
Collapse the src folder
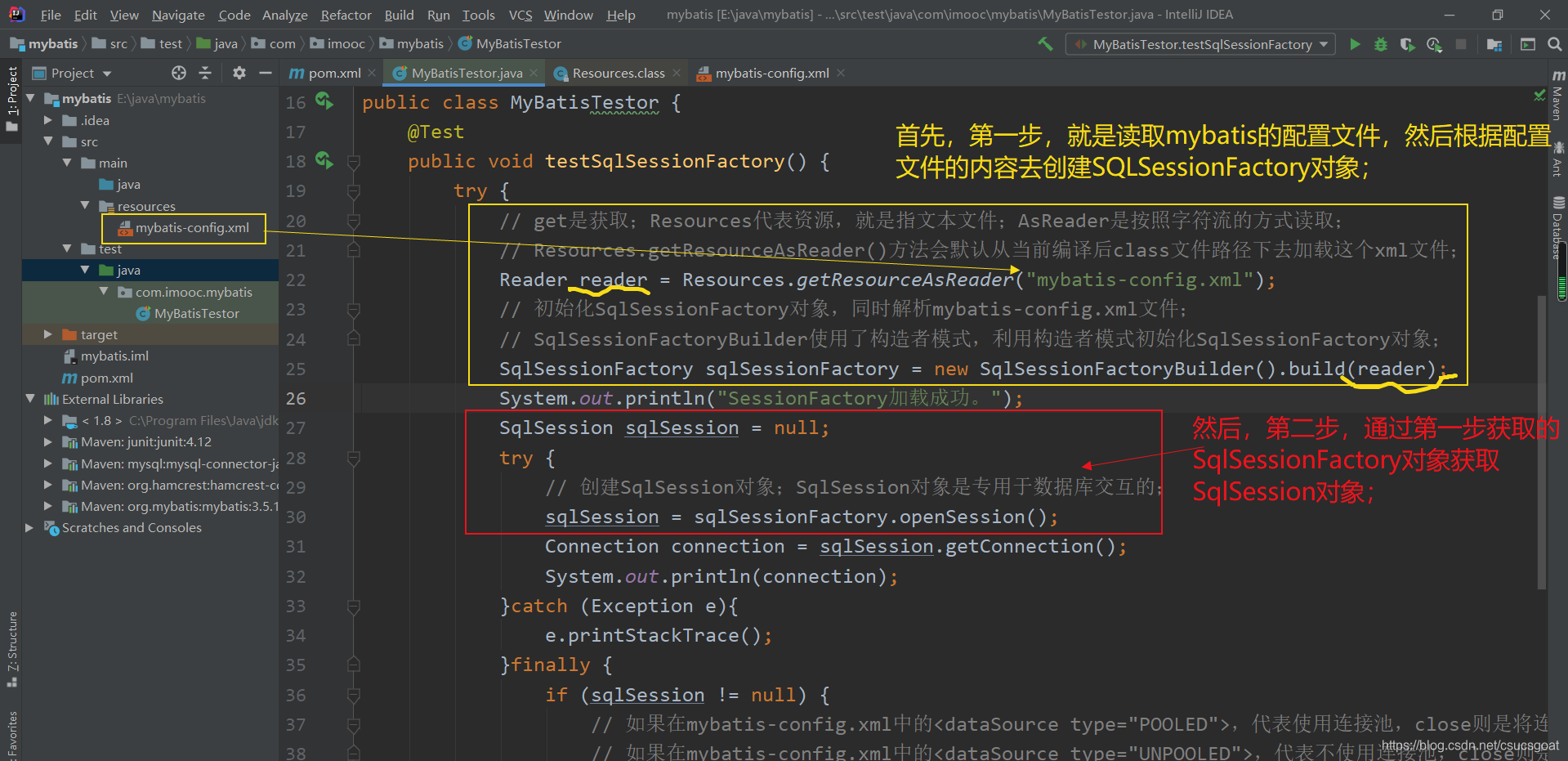point(48,141)
